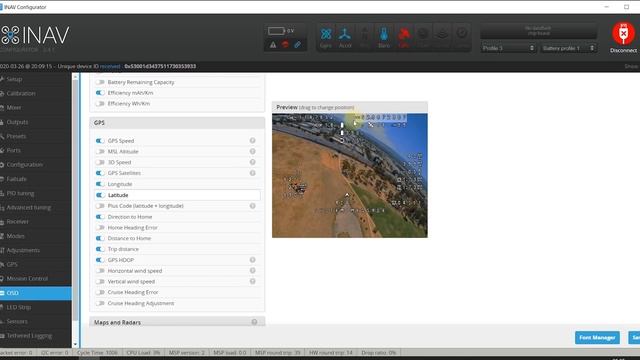This screenshot has height=360, width=640.
Task: Select the Modes tab
Action: tap(36, 236)
